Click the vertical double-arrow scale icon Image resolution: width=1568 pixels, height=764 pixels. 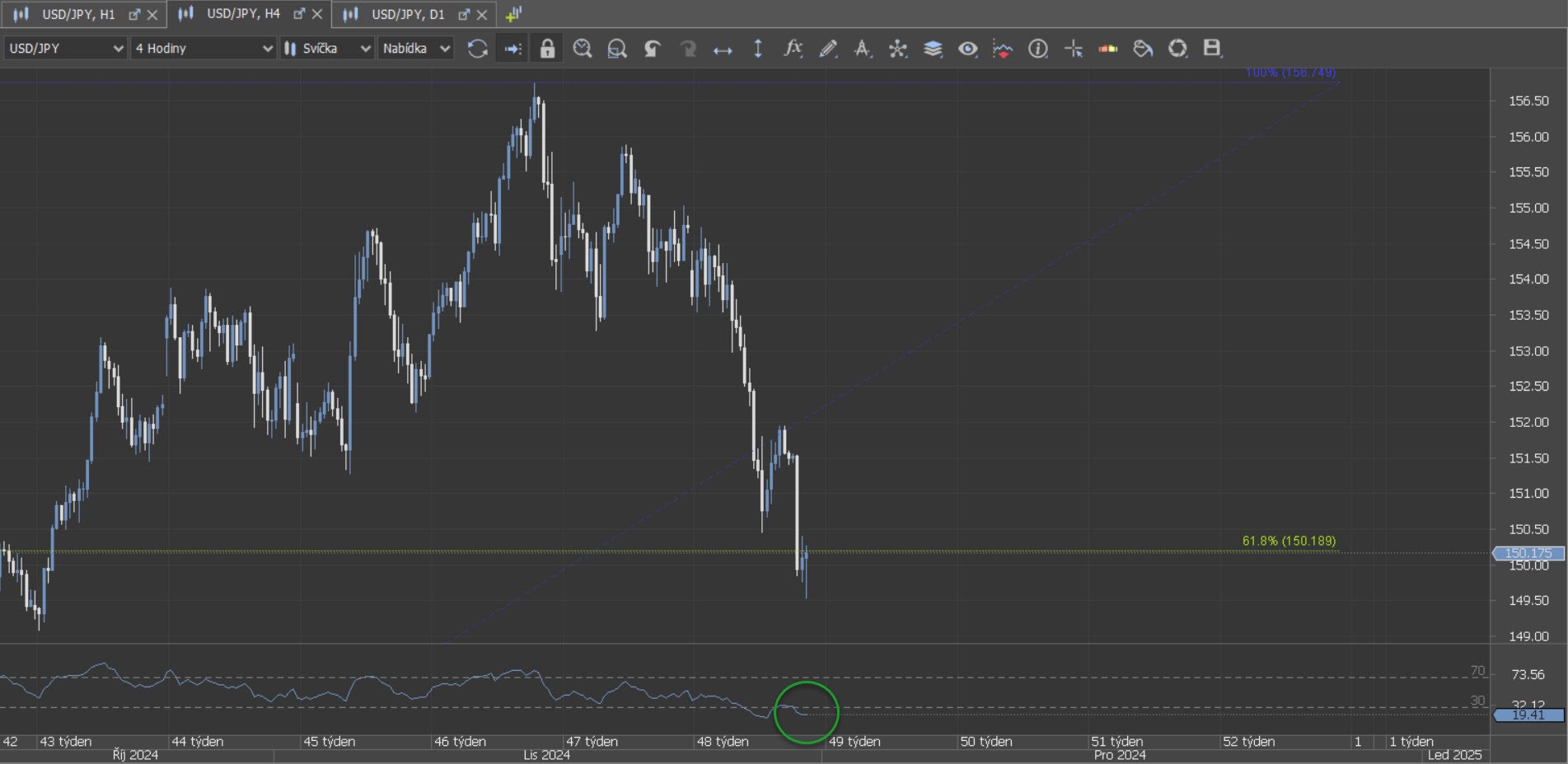click(x=758, y=49)
